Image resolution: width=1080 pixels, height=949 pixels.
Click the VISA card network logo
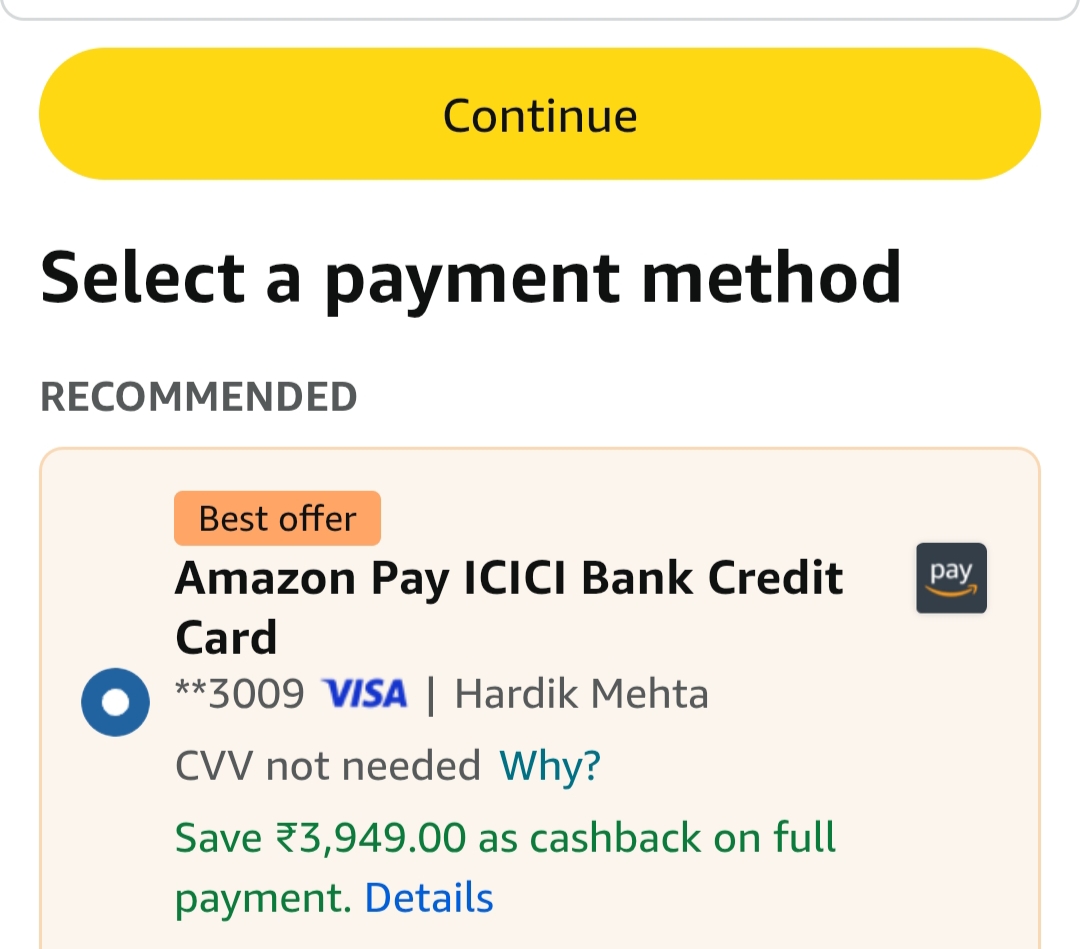click(364, 693)
